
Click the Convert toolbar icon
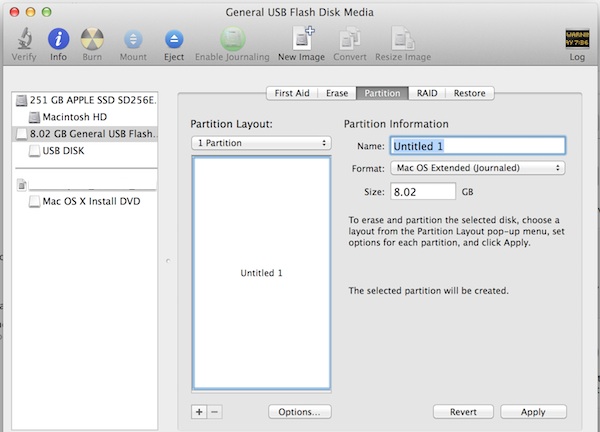pos(349,38)
